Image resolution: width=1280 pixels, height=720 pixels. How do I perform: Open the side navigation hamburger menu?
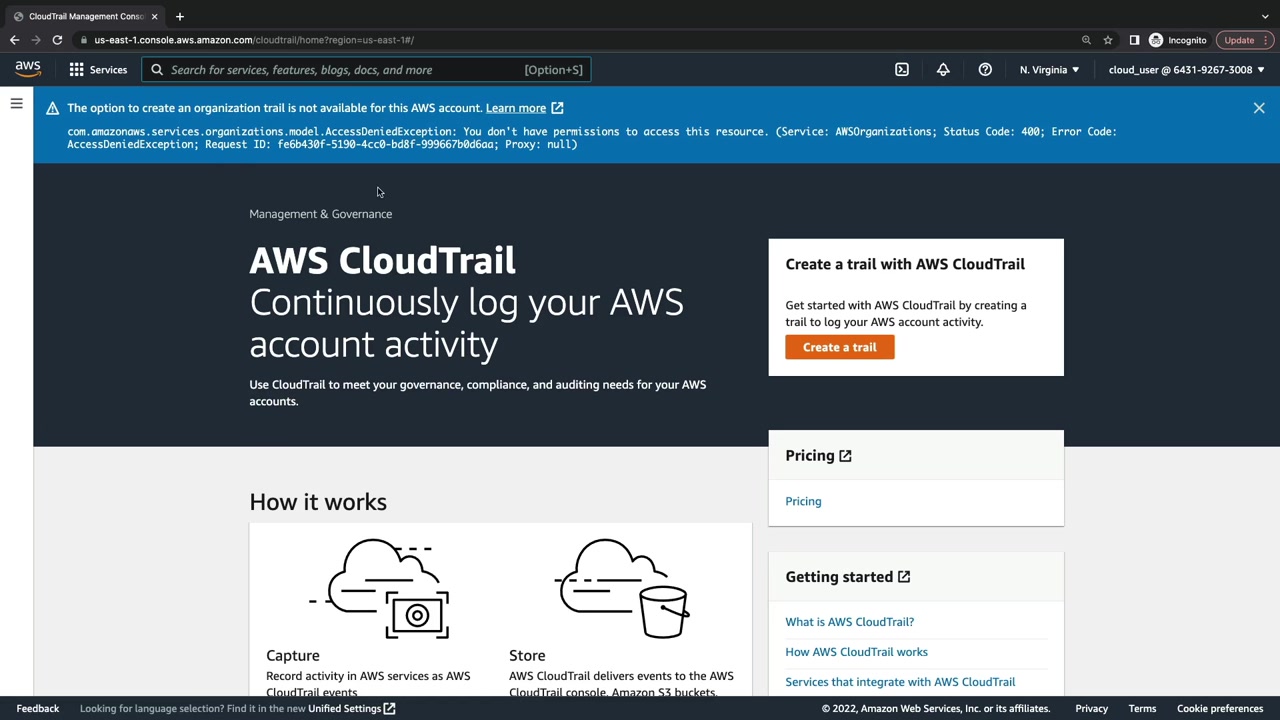tap(16, 104)
